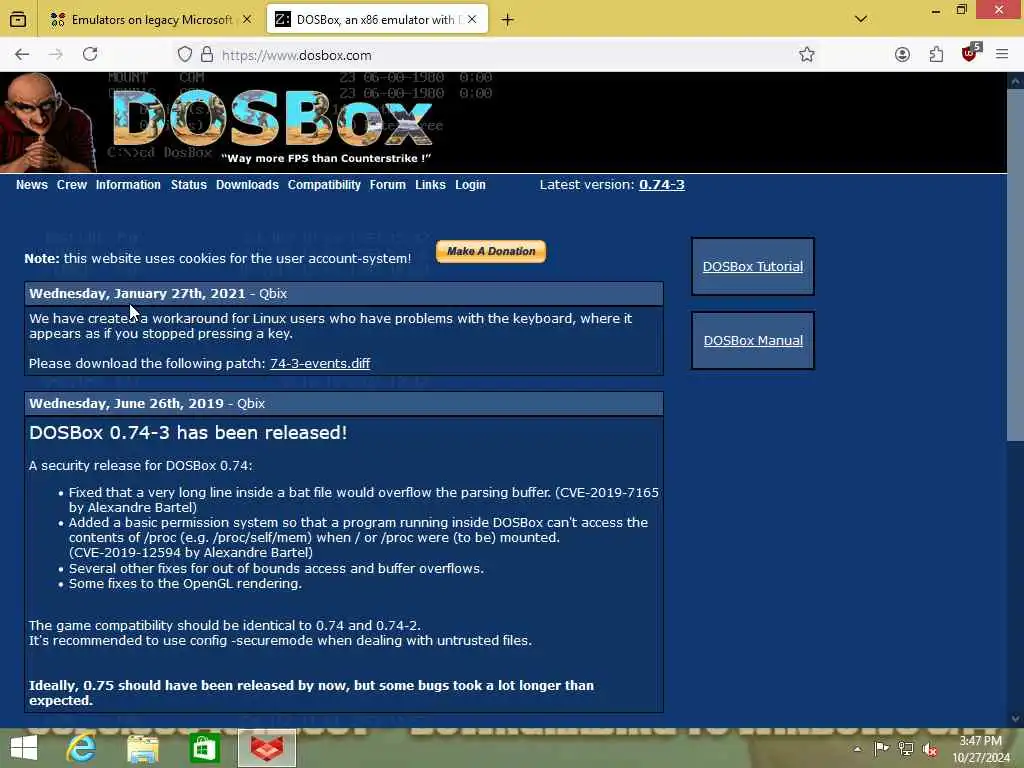Open the shield tracking protection icon
The height and width of the screenshot is (768, 1024).
coord(185,54)
